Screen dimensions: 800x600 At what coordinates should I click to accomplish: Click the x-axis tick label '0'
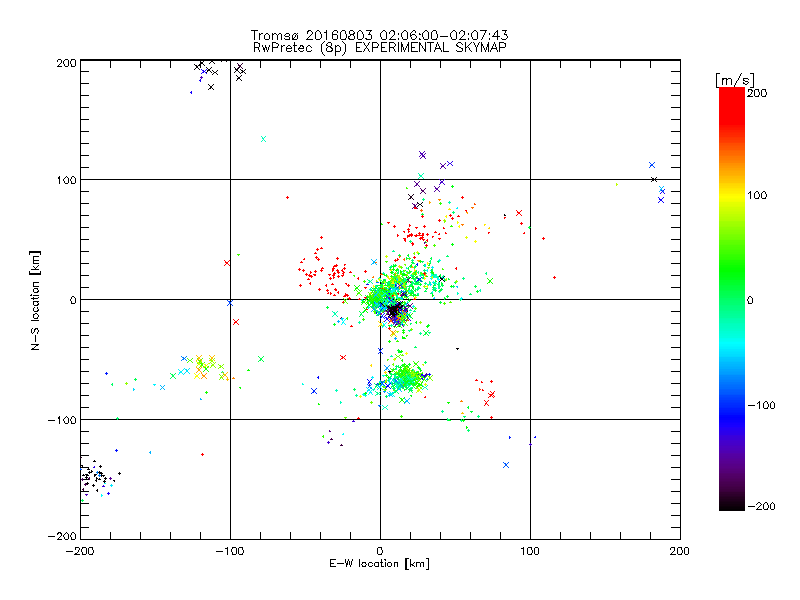[x=380, y=551]
